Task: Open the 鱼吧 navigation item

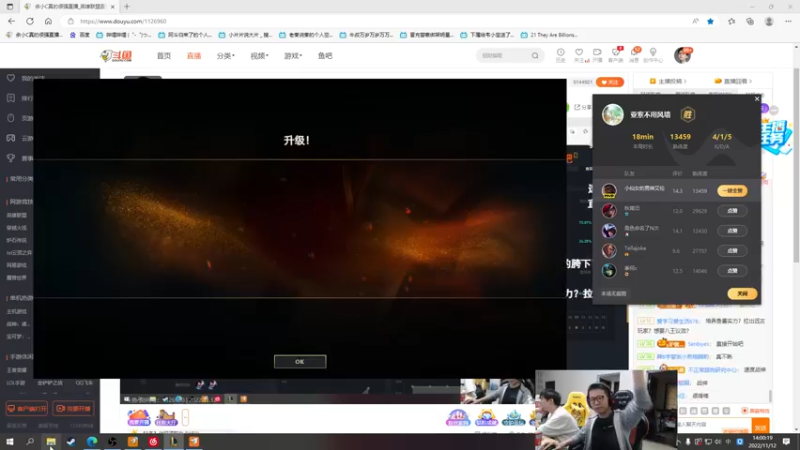Action: [x=325, y=56]
